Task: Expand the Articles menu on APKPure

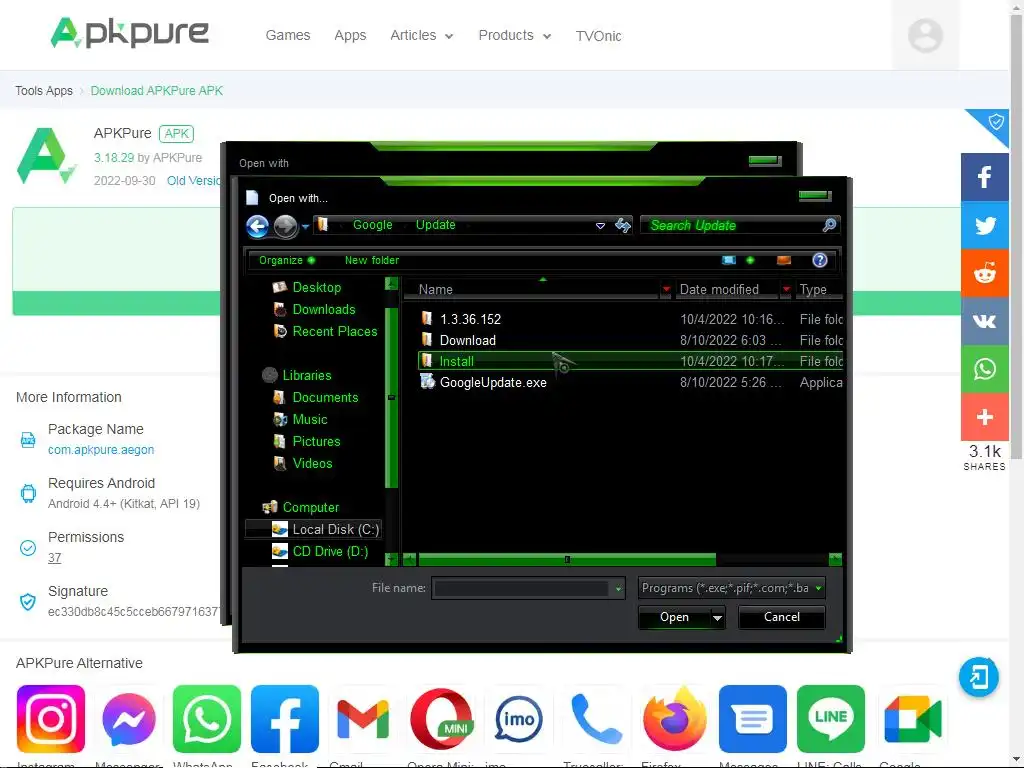Action: (x=421, y=35)
